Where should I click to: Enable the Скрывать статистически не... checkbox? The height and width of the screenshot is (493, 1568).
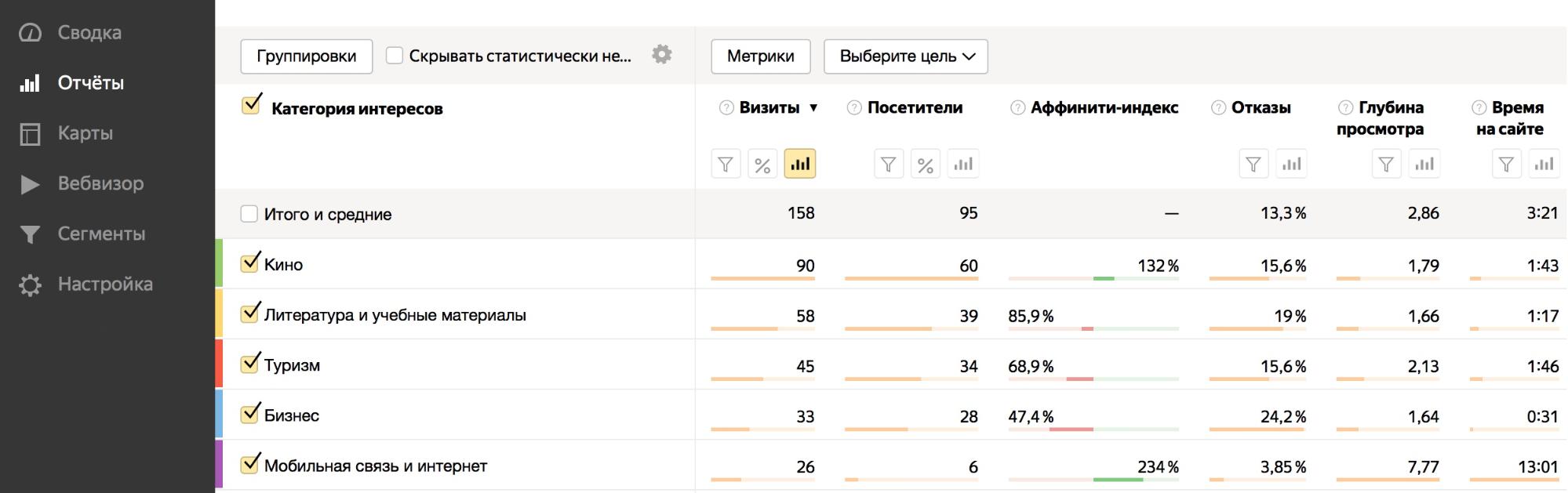395,56
